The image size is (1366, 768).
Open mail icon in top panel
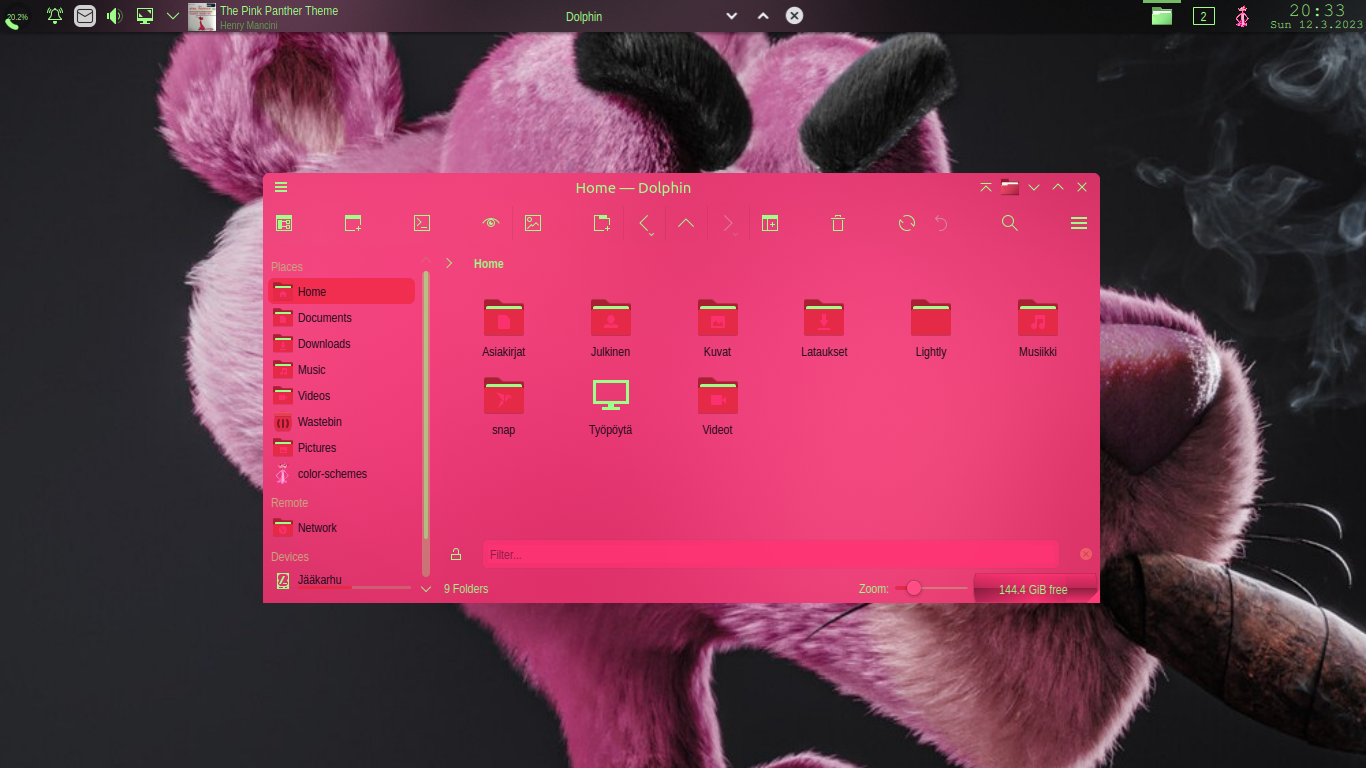pyautogui.click(x=85, y=16)
